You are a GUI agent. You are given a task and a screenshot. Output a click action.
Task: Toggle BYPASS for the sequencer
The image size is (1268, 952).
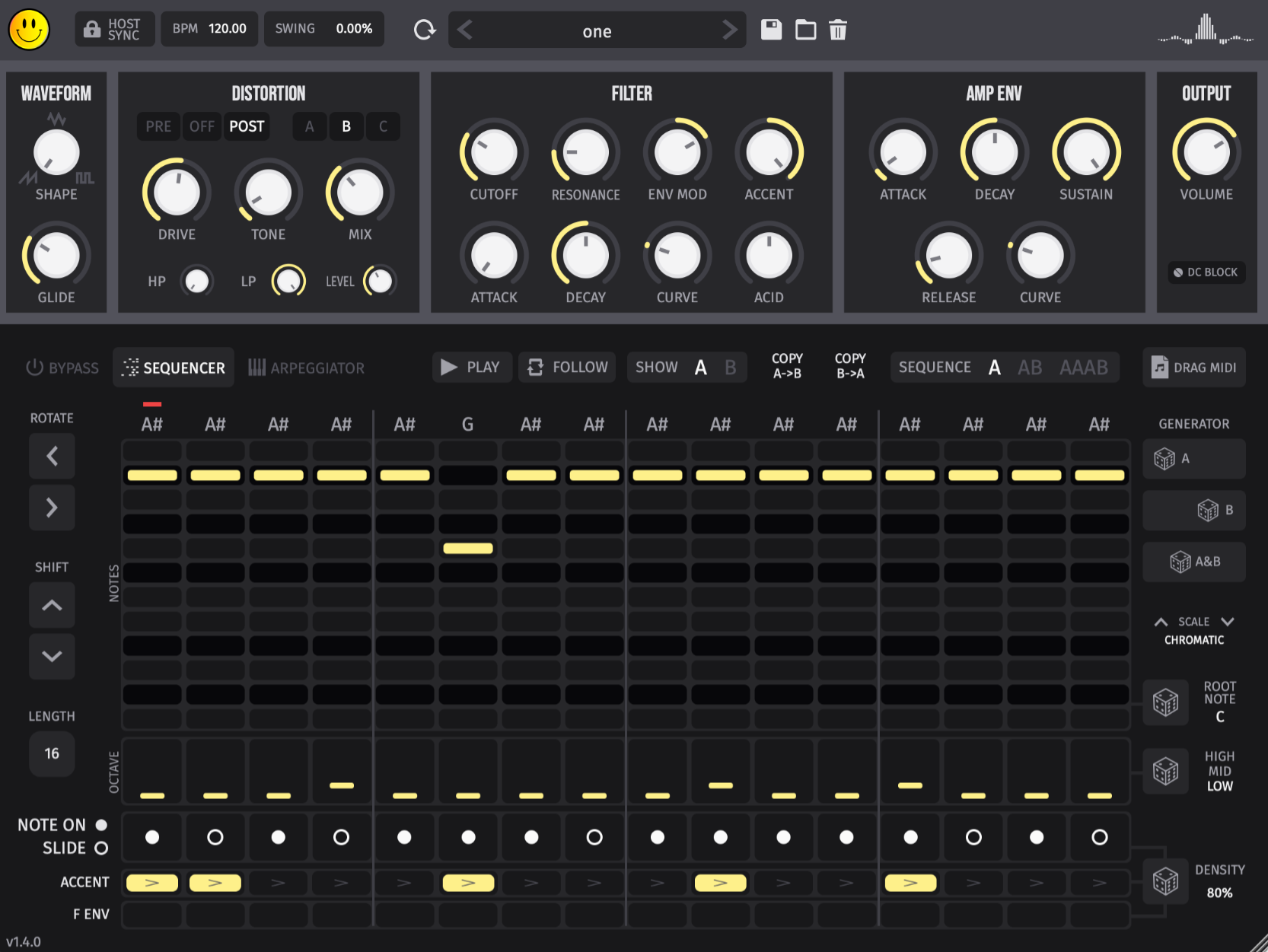point(62,368)
